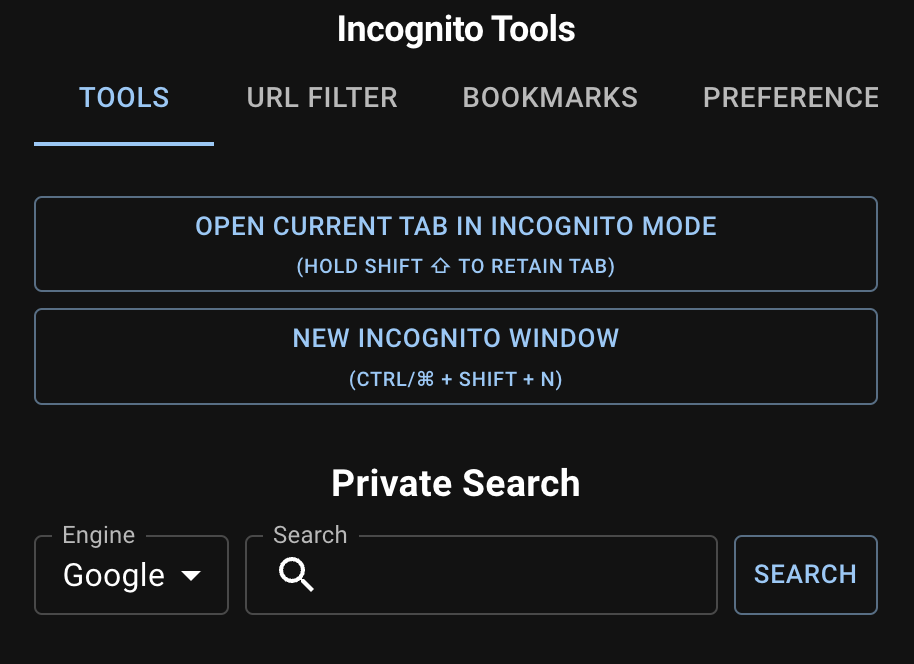The image size is (914, 664).
Task: Launch a new incognito window
Action: point(456,355)
